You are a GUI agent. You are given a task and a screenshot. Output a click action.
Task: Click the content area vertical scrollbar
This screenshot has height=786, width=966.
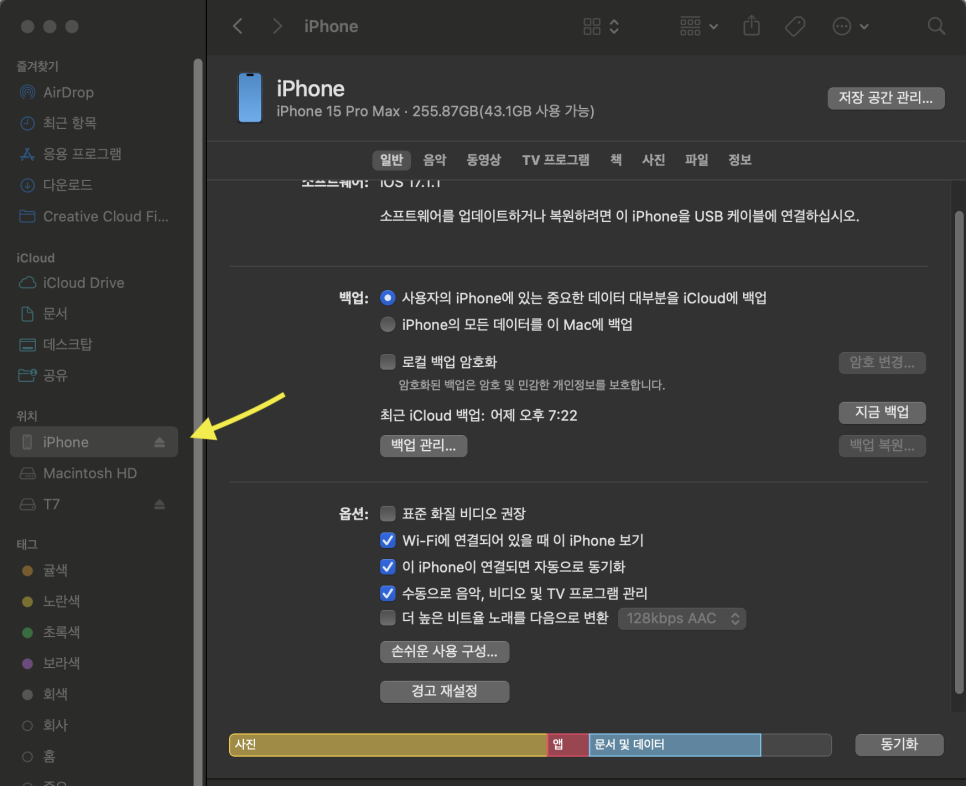tap(959, 453)
